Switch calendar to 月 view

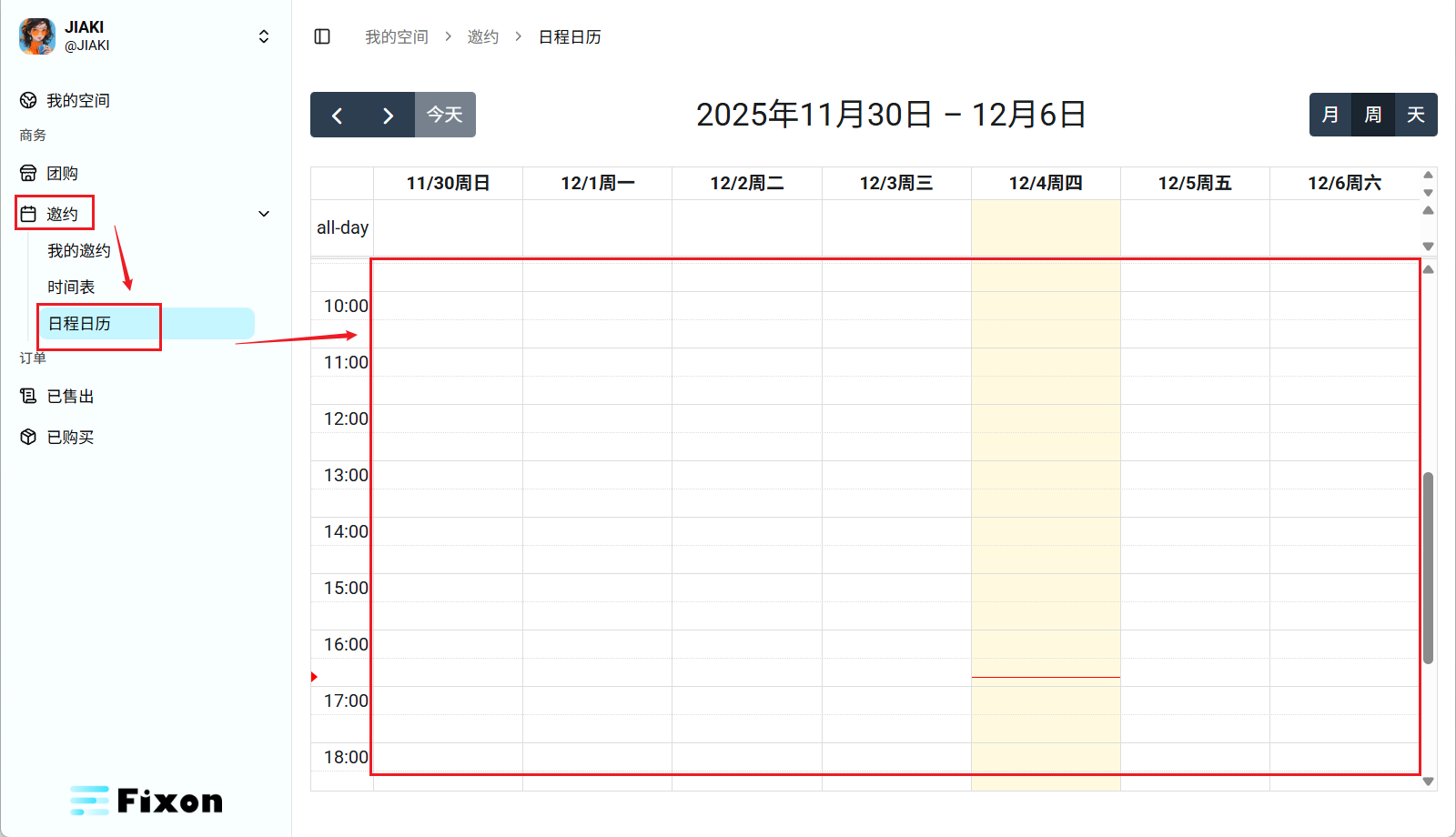[1330, 115]
